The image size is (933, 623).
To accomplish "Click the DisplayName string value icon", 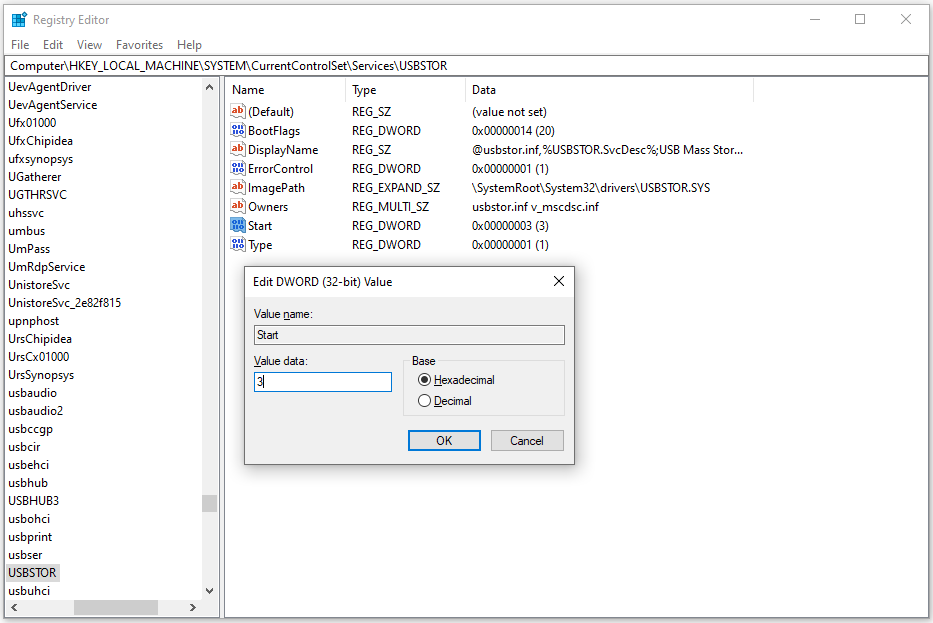I will (237, 149).
